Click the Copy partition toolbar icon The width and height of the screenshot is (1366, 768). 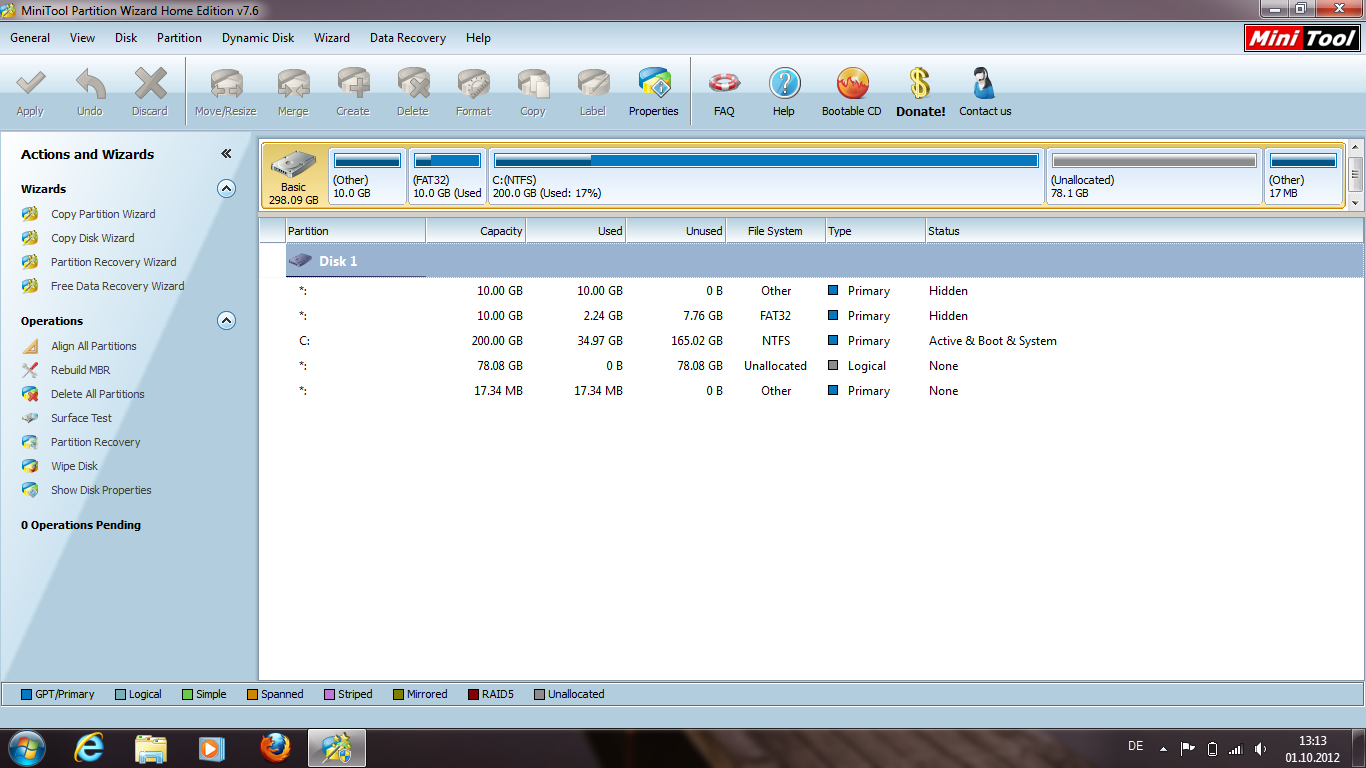pyautogui.click(x=533, y=82)
